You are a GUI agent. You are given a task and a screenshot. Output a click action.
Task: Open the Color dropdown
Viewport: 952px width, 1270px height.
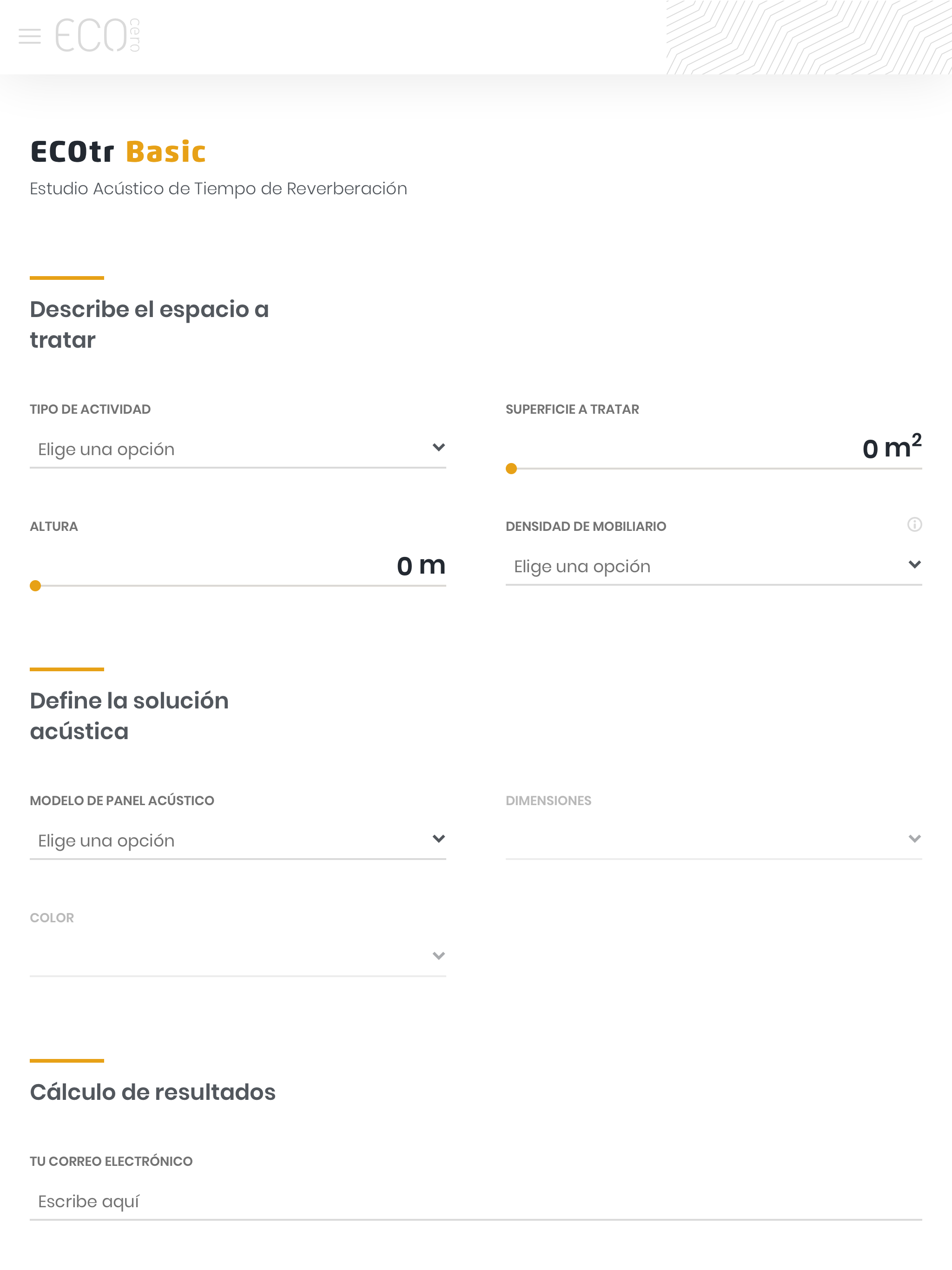pos(238,958)
